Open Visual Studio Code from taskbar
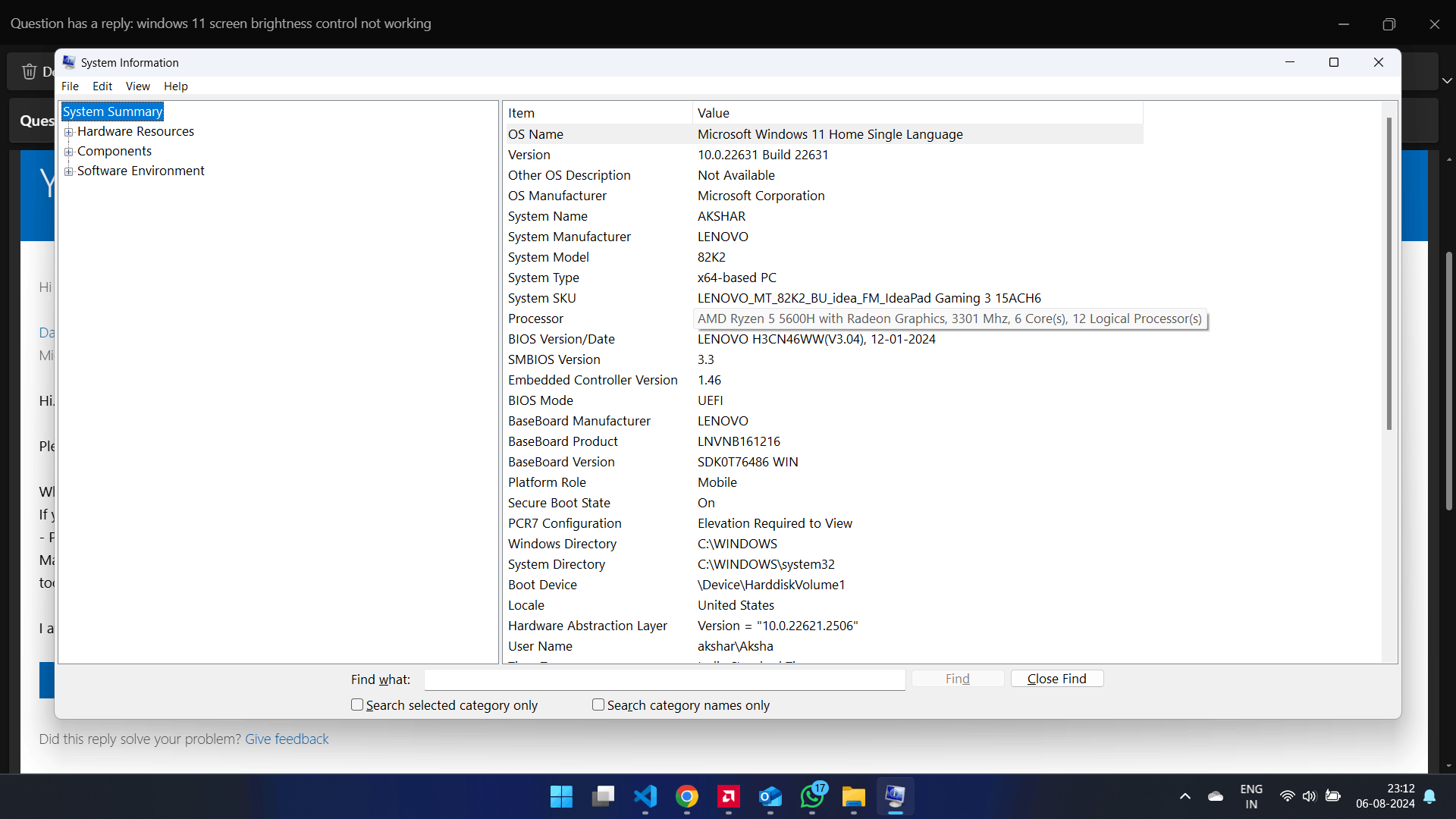The width and height of the screenshot is (1456, 819). [645, 796]
